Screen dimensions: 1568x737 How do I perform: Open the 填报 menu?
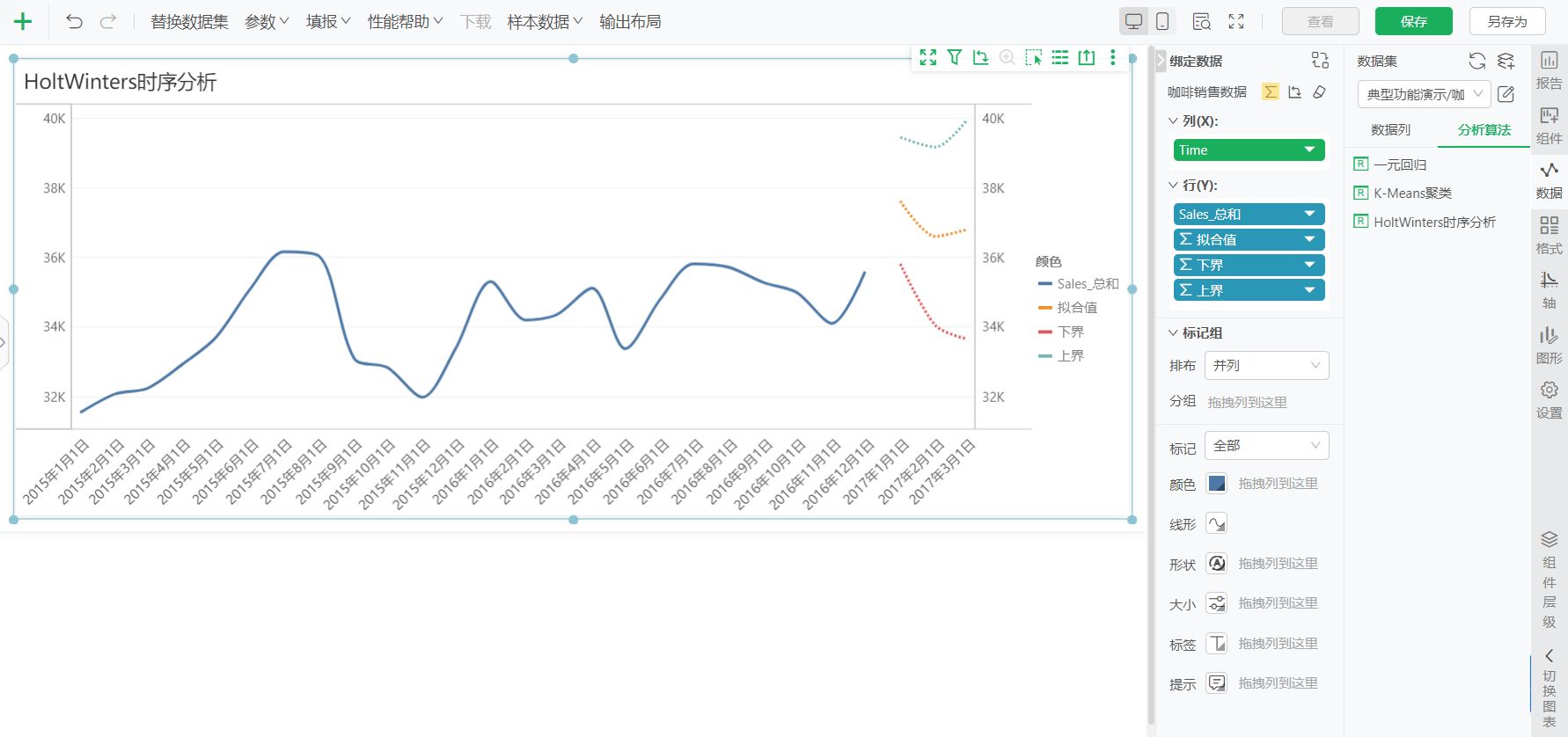(x=328, y=22)
